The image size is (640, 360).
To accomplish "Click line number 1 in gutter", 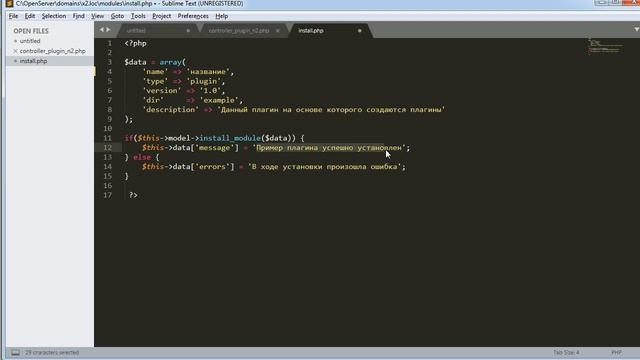I will click(109, 43).
